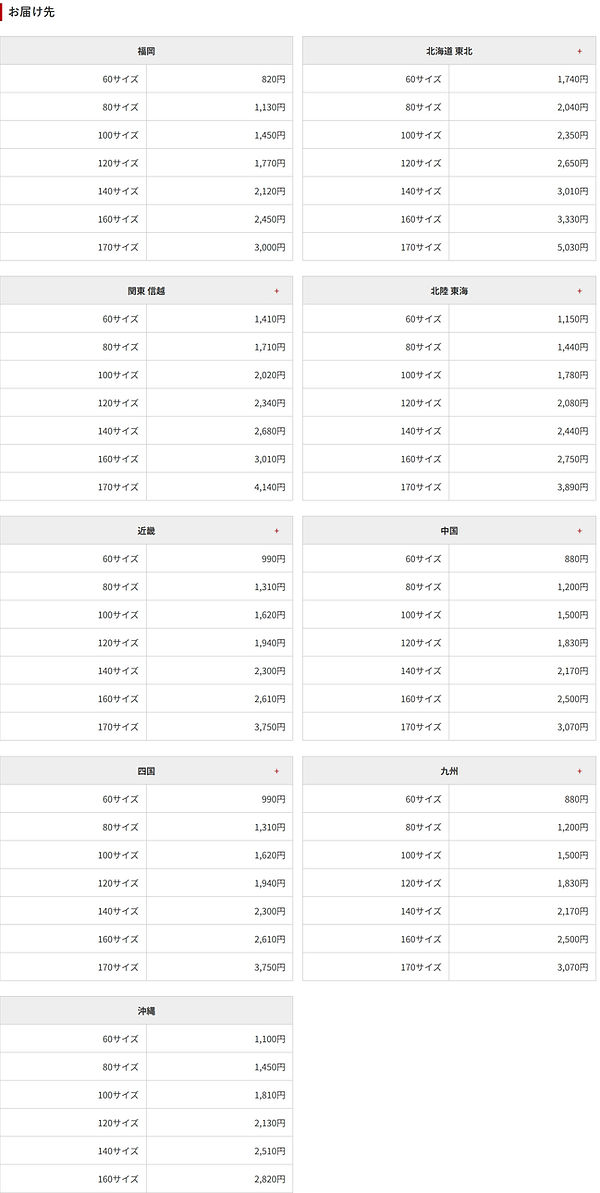Expand the 九州 plus icon
Screen dimensions: 600x1193
579,771
